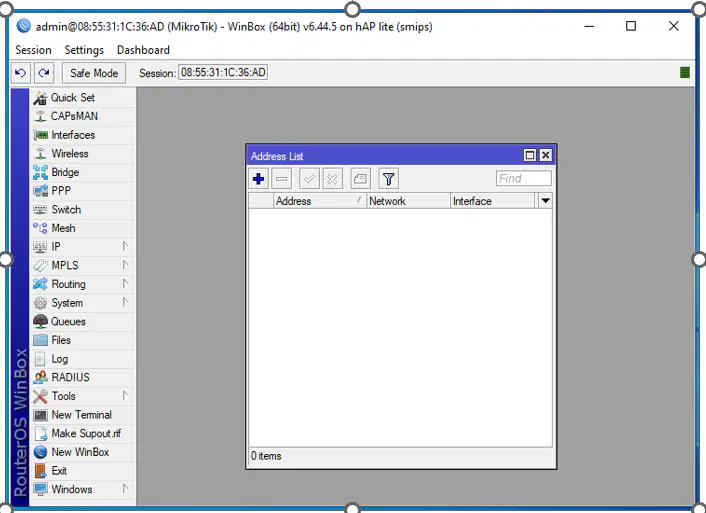706x513 pixels.
Task: Open the Session menu
Action: click(33, 50)
